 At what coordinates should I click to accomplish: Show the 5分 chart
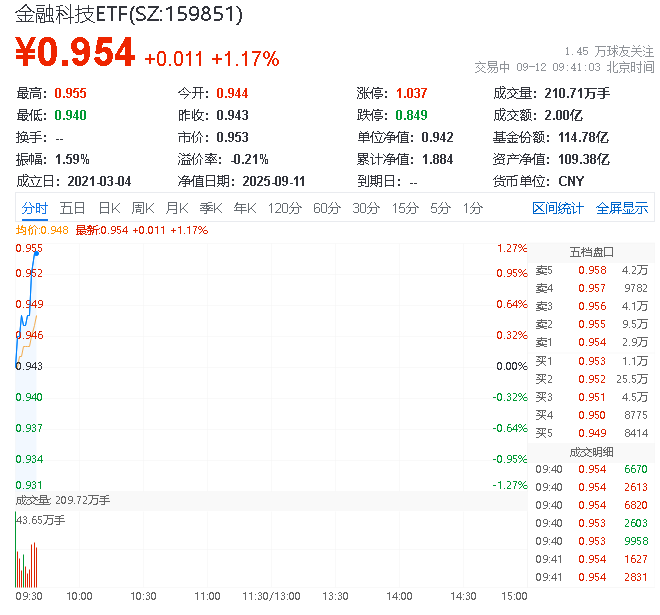pyautogui.click(x=440, y=208)
